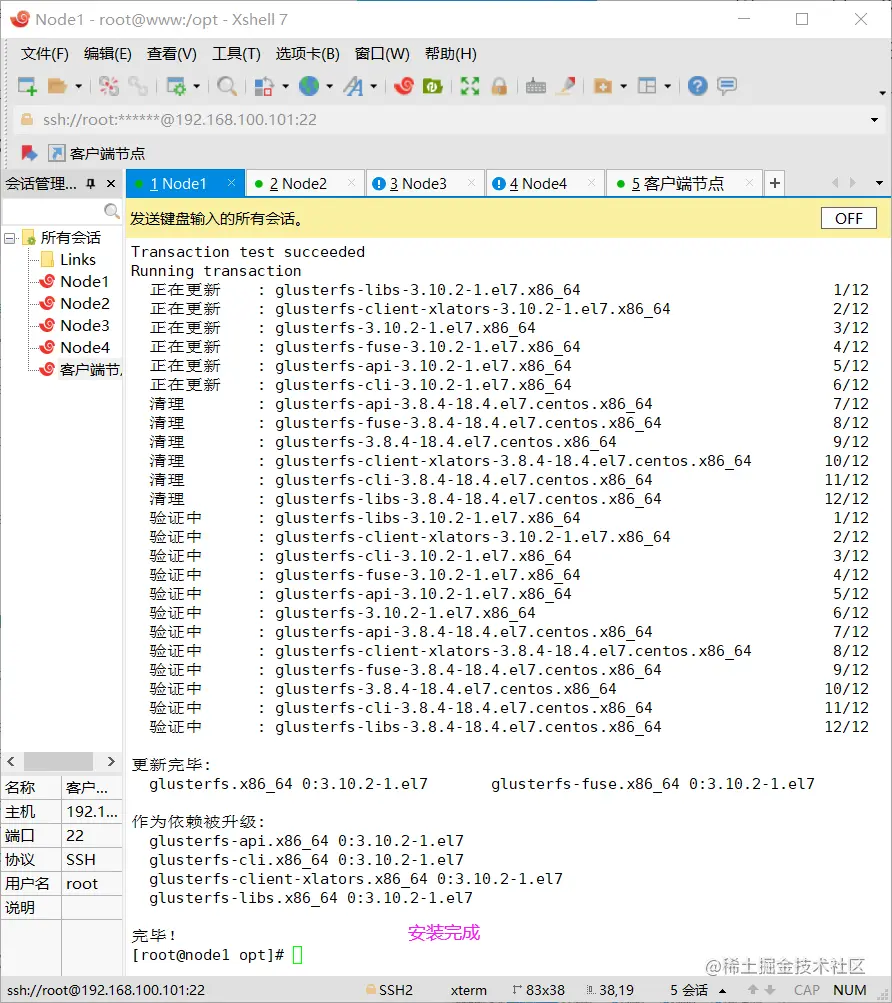Open the font settings icon
This screenshot has width=892, height=1003.
pos(353,86)
